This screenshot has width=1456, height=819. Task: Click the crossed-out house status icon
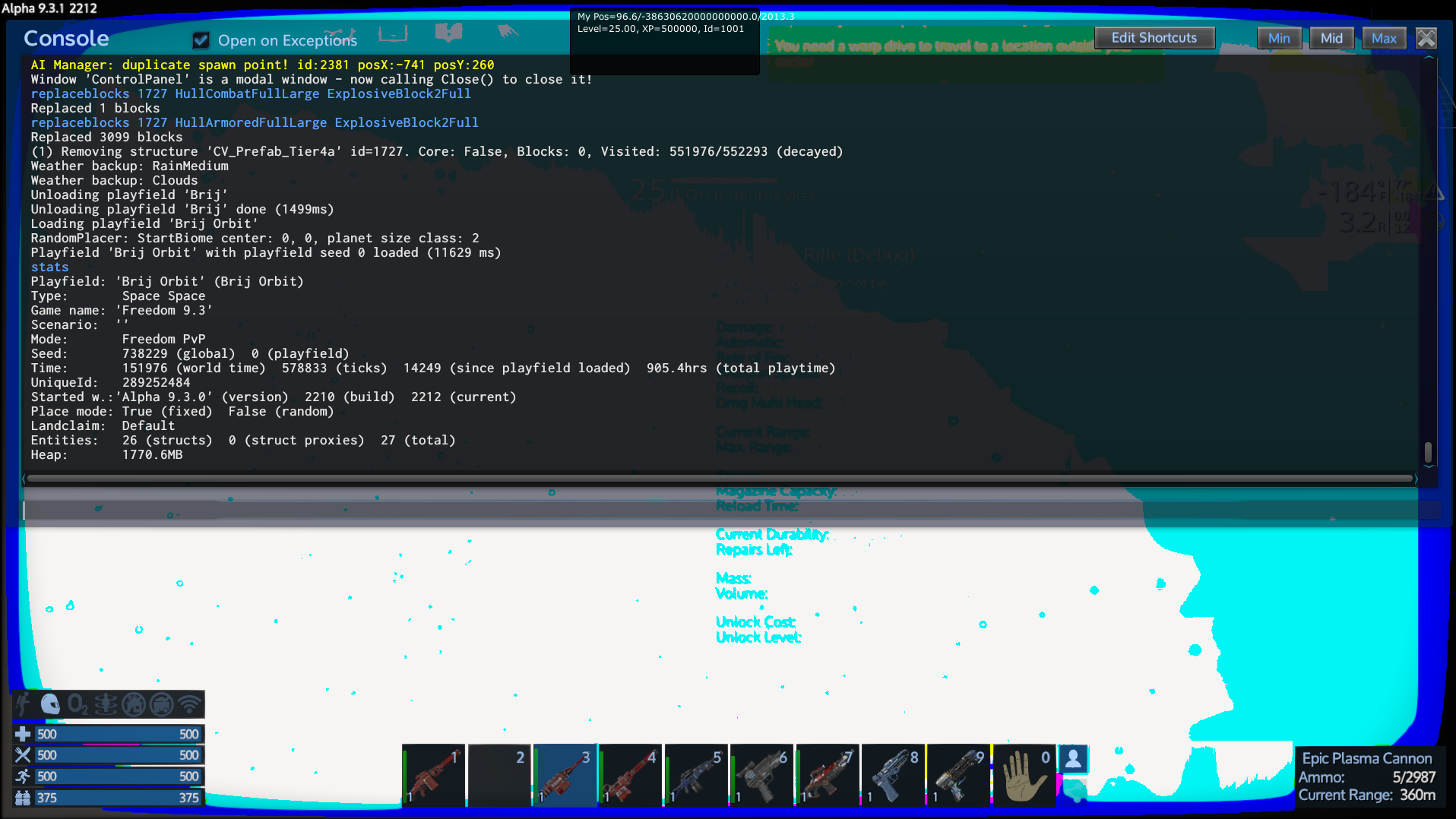134,704
